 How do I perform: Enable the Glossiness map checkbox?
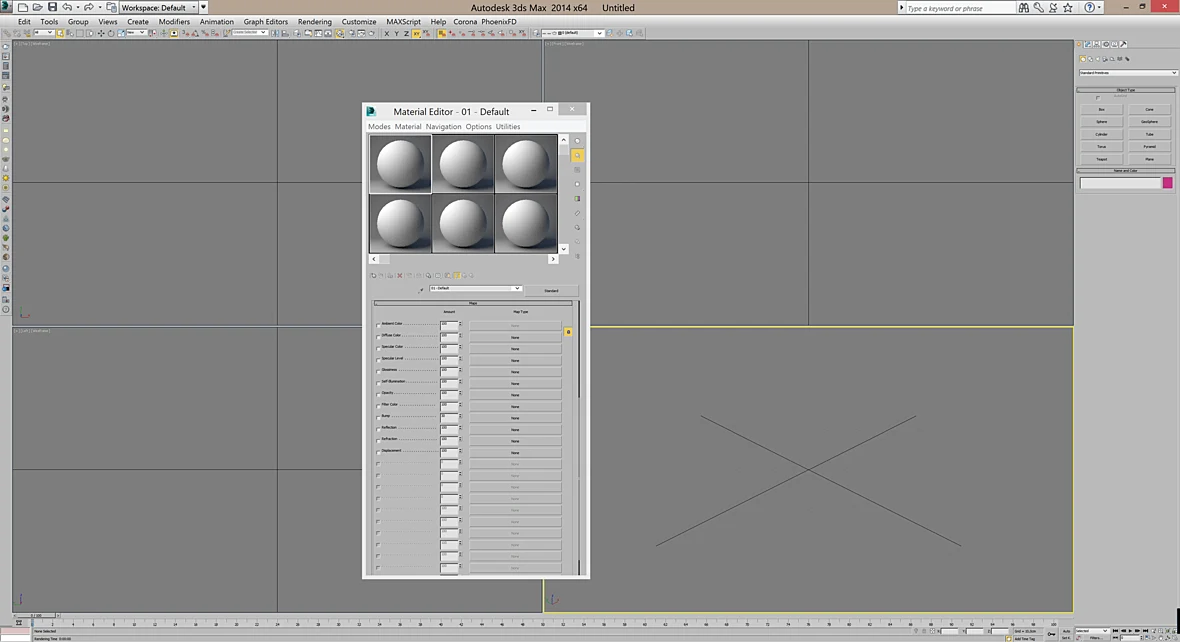pos(378,371)
